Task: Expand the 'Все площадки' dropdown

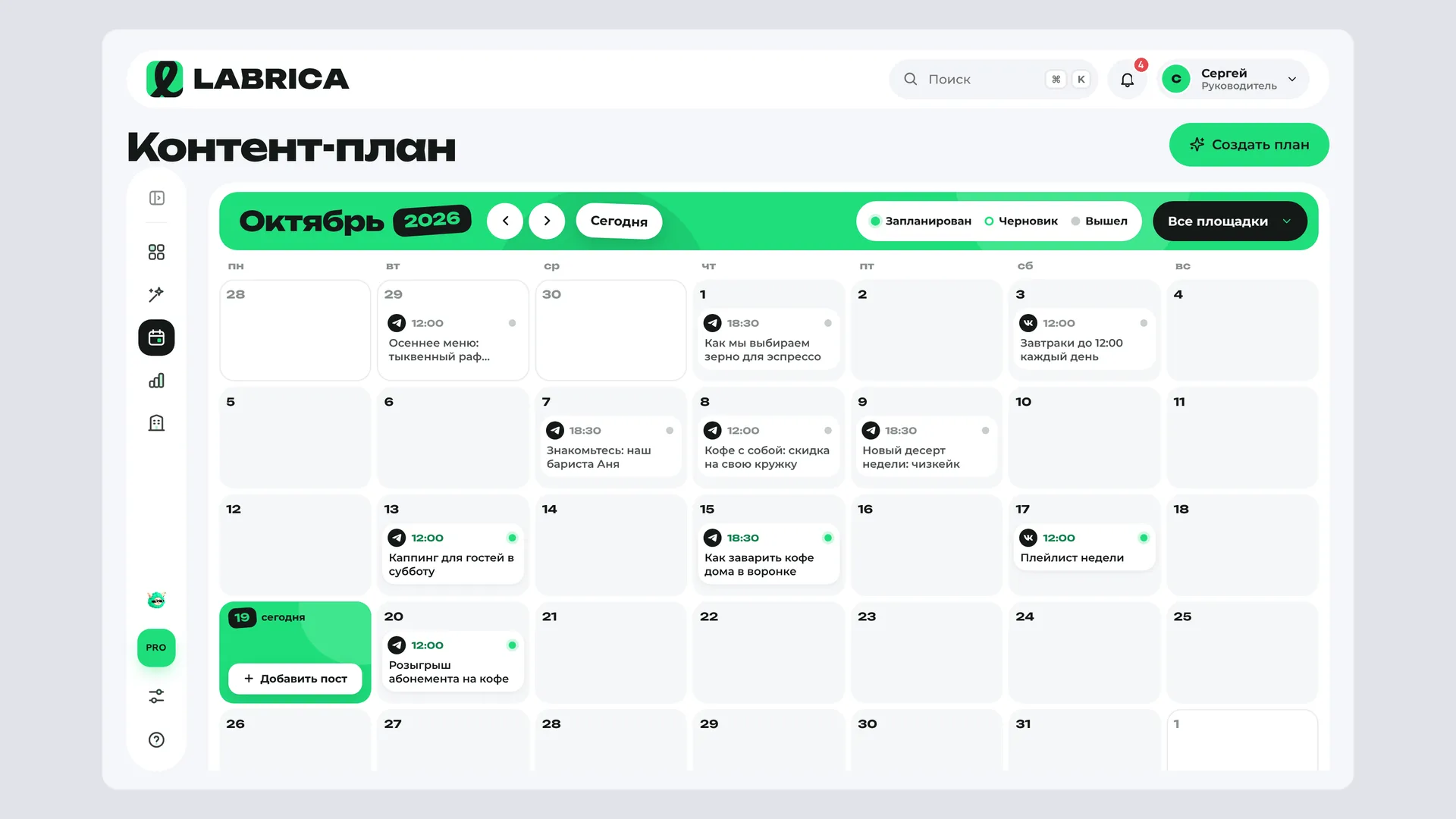Action: point(1230,221)
